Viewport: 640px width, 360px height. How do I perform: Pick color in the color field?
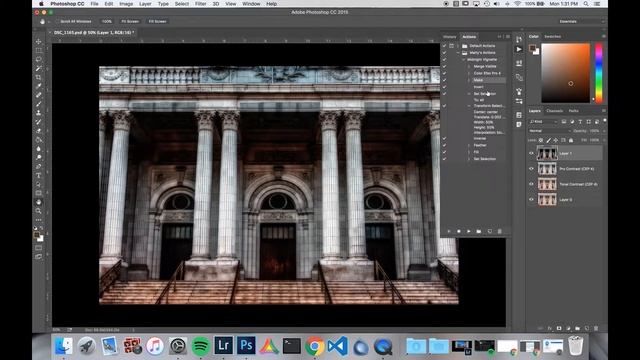(565, 73)
